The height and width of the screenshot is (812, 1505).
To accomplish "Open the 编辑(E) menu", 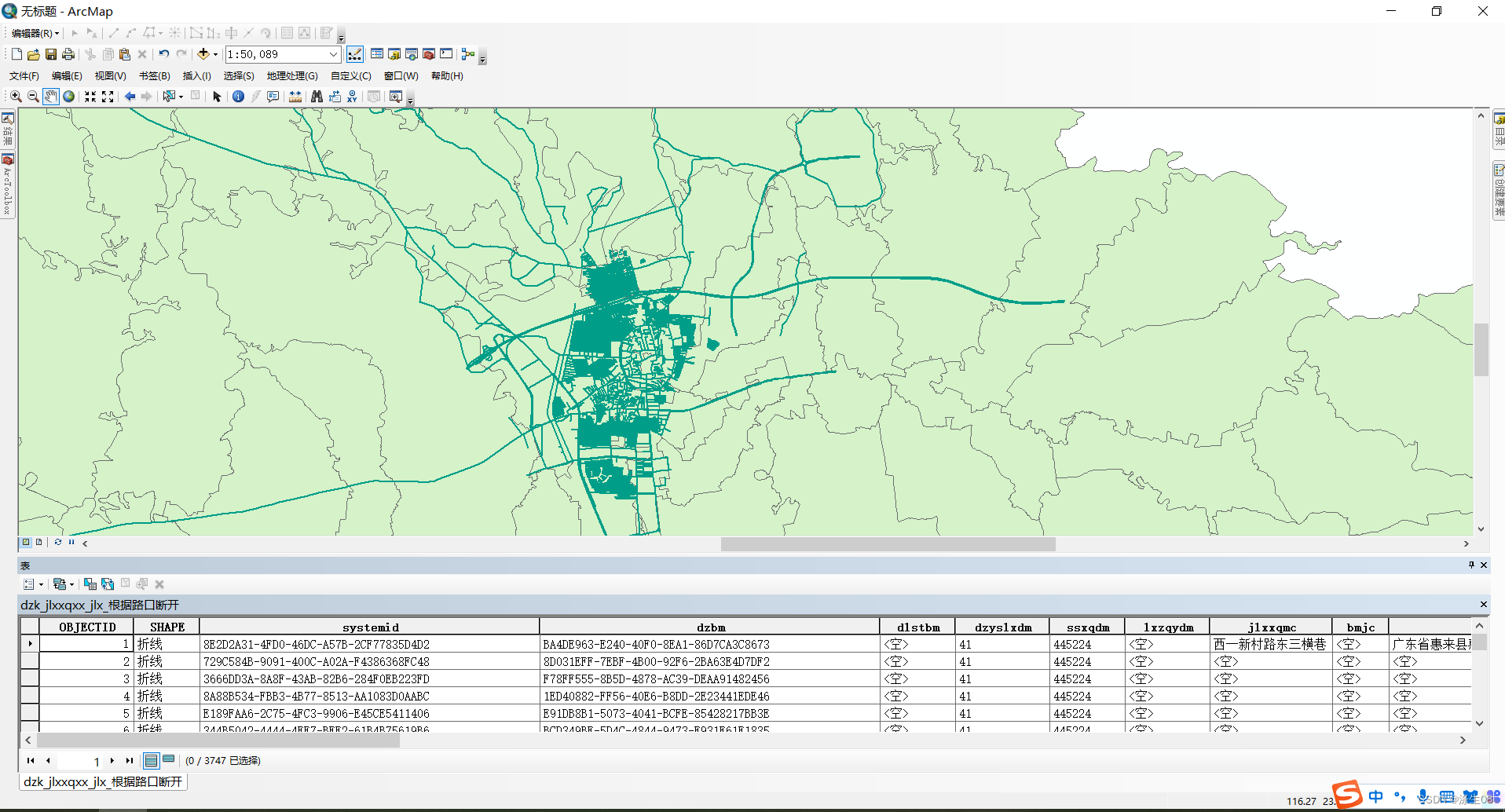I will [67, 76].
